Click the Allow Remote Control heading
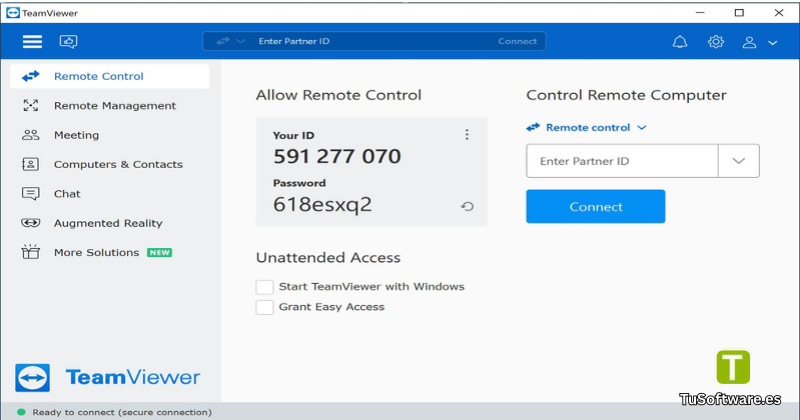 point(339,95)
